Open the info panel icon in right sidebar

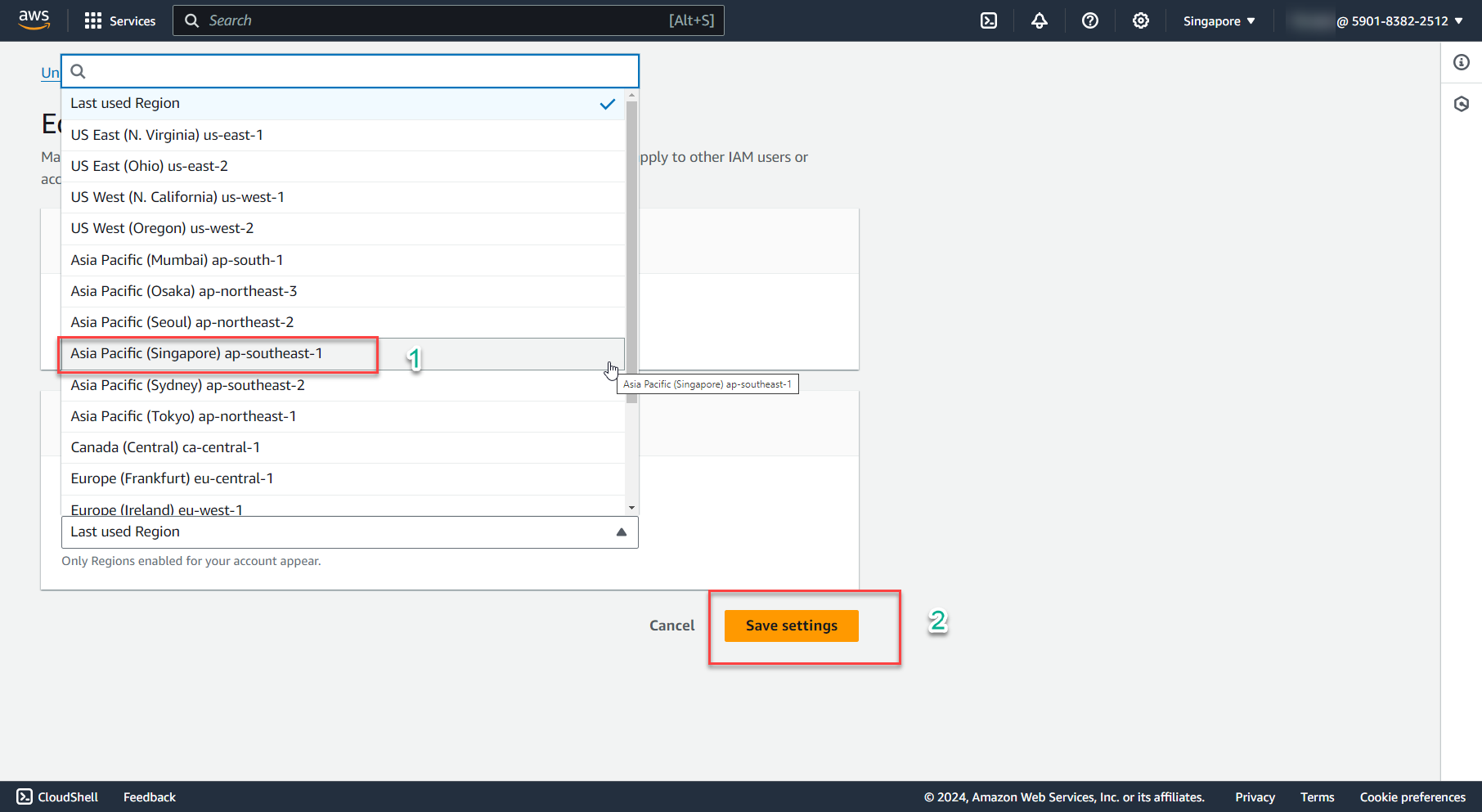[1462, 62]
